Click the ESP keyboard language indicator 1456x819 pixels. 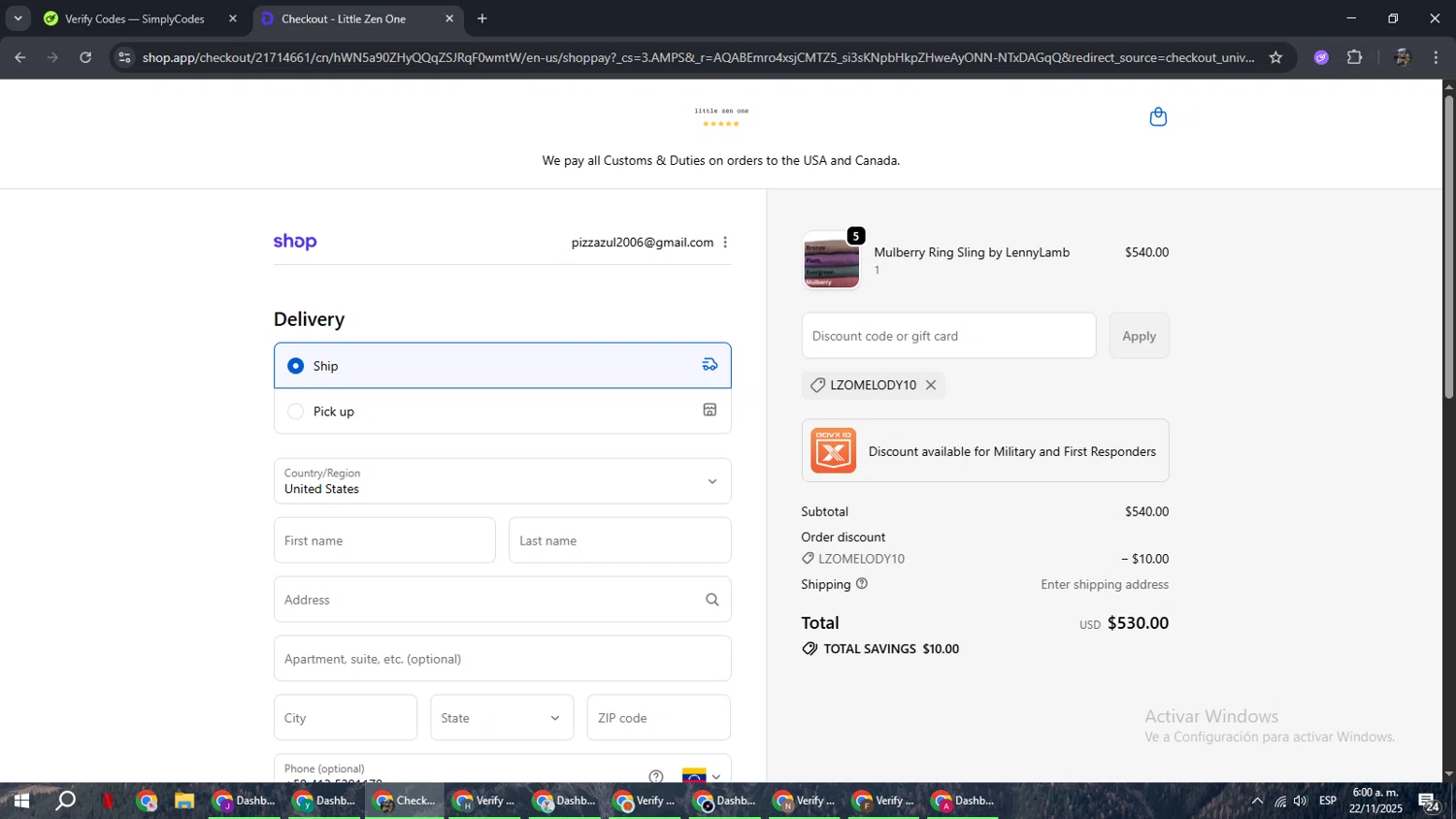click(1328, 801)
